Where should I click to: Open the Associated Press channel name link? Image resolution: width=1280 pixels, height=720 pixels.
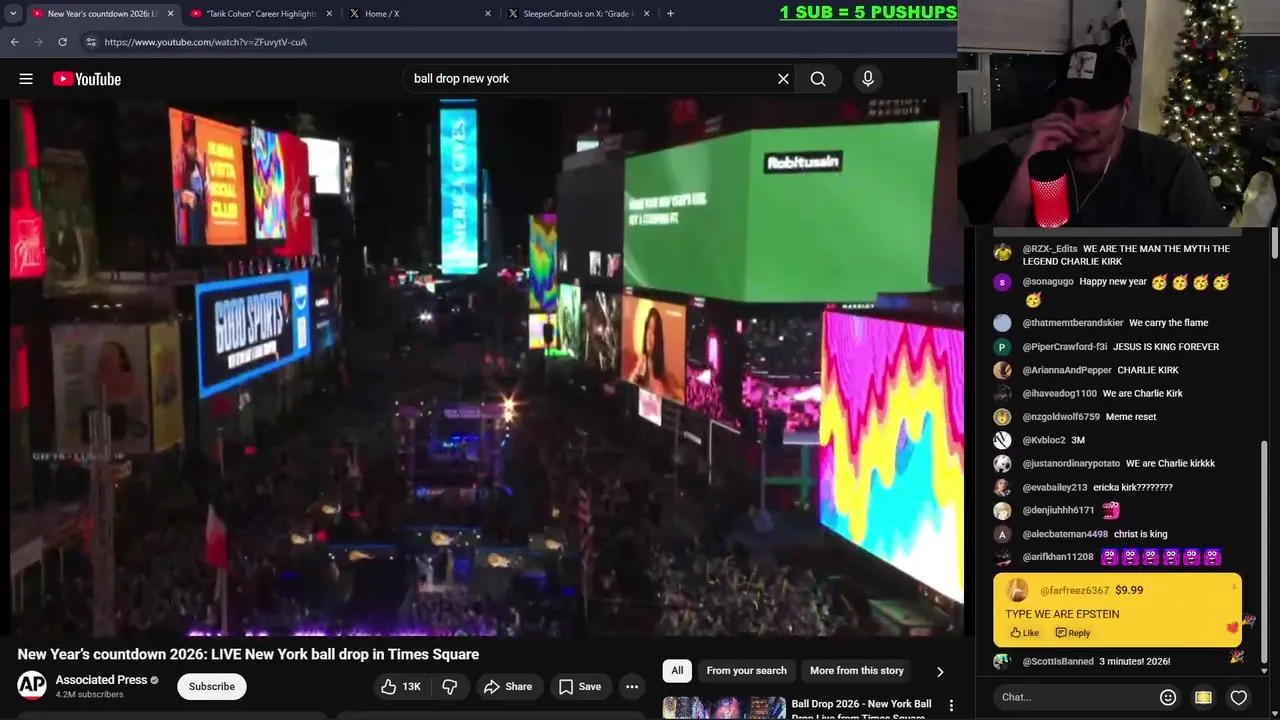(101, 680)
